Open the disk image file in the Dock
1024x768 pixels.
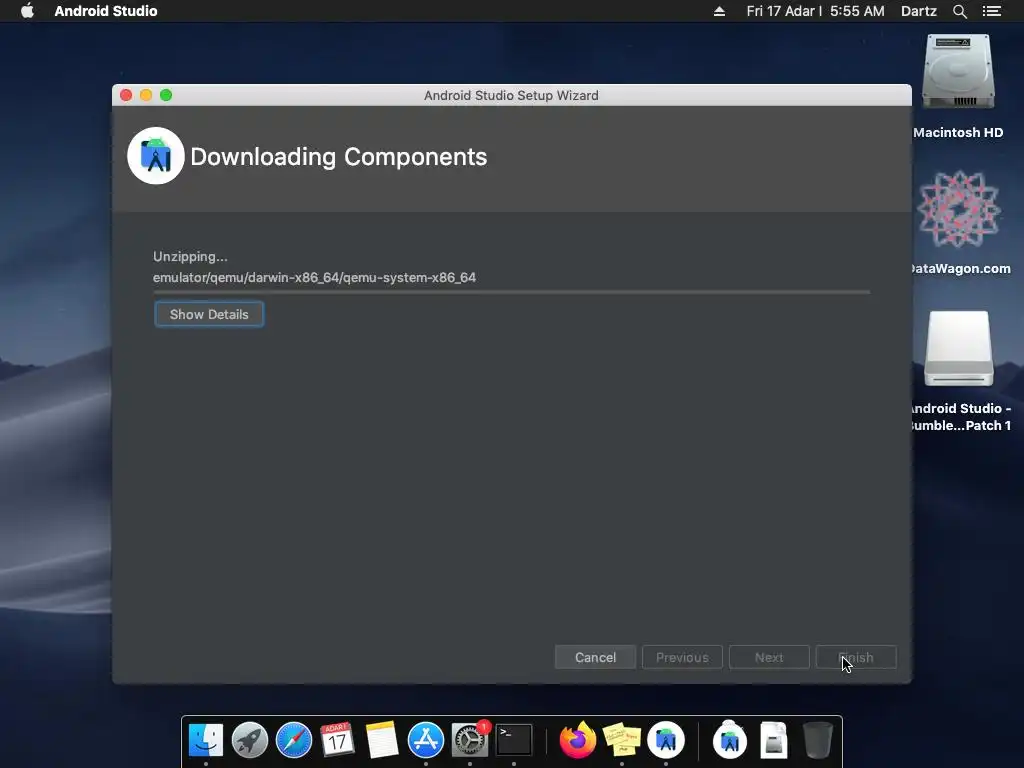pos(774,741)
